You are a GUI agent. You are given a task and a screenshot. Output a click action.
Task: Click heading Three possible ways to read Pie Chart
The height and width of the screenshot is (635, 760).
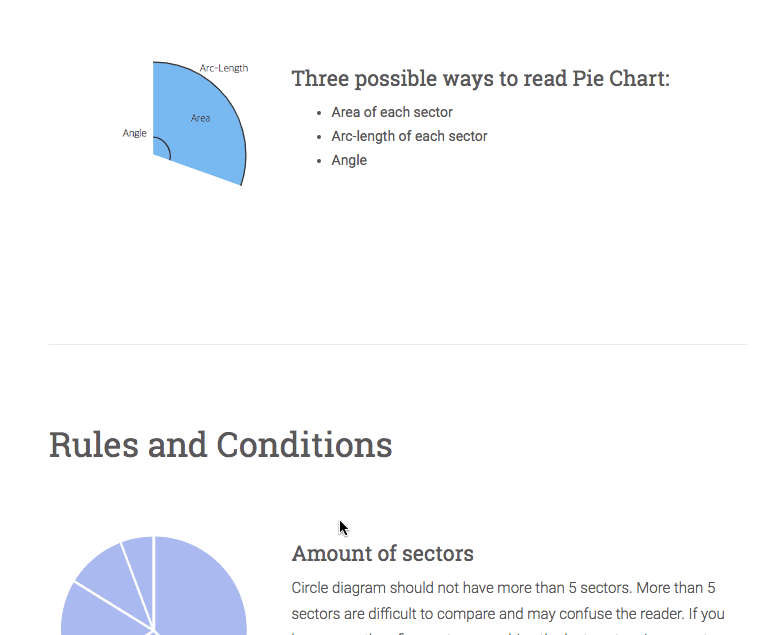point(480,79)
